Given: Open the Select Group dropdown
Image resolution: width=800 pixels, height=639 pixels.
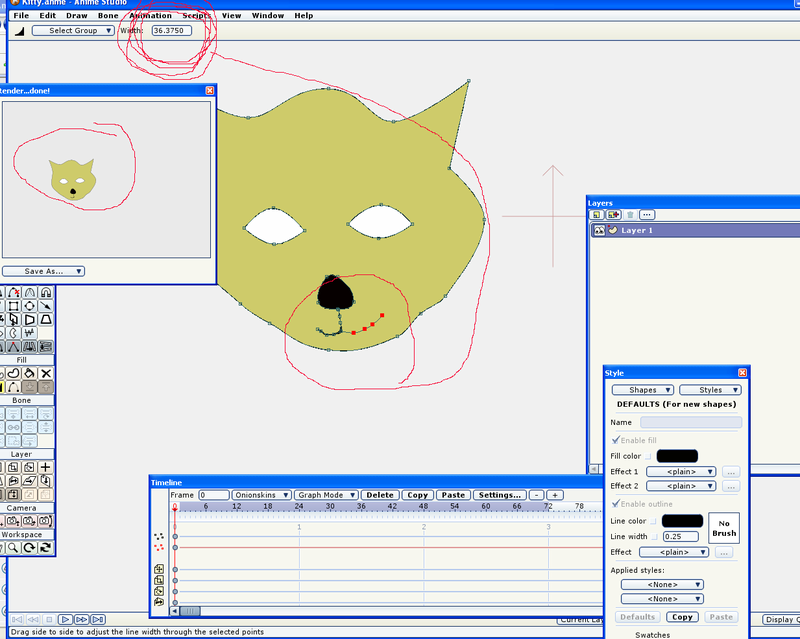Looking at the screenshot, I should [x=73, y=31].
